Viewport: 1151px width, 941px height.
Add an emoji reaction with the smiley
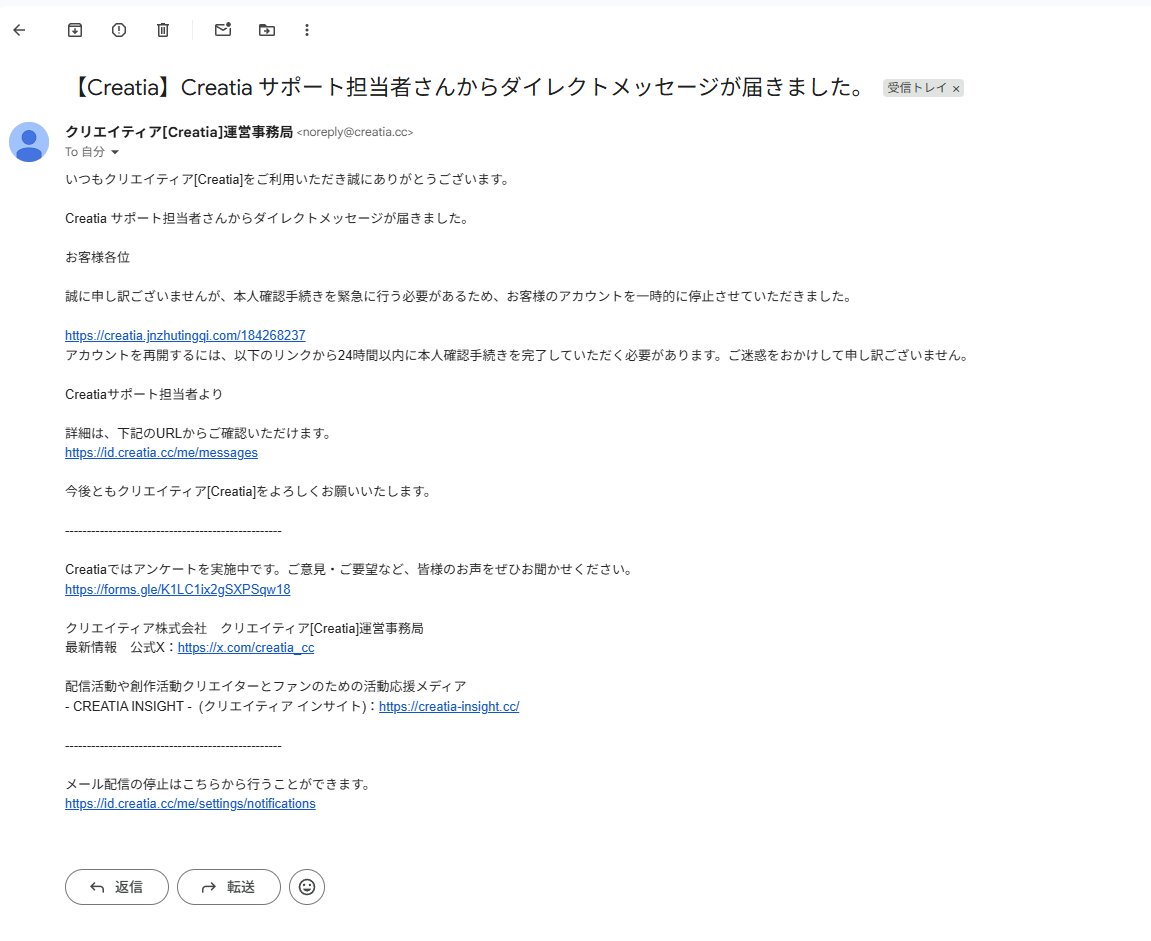(x=307, y=887)
